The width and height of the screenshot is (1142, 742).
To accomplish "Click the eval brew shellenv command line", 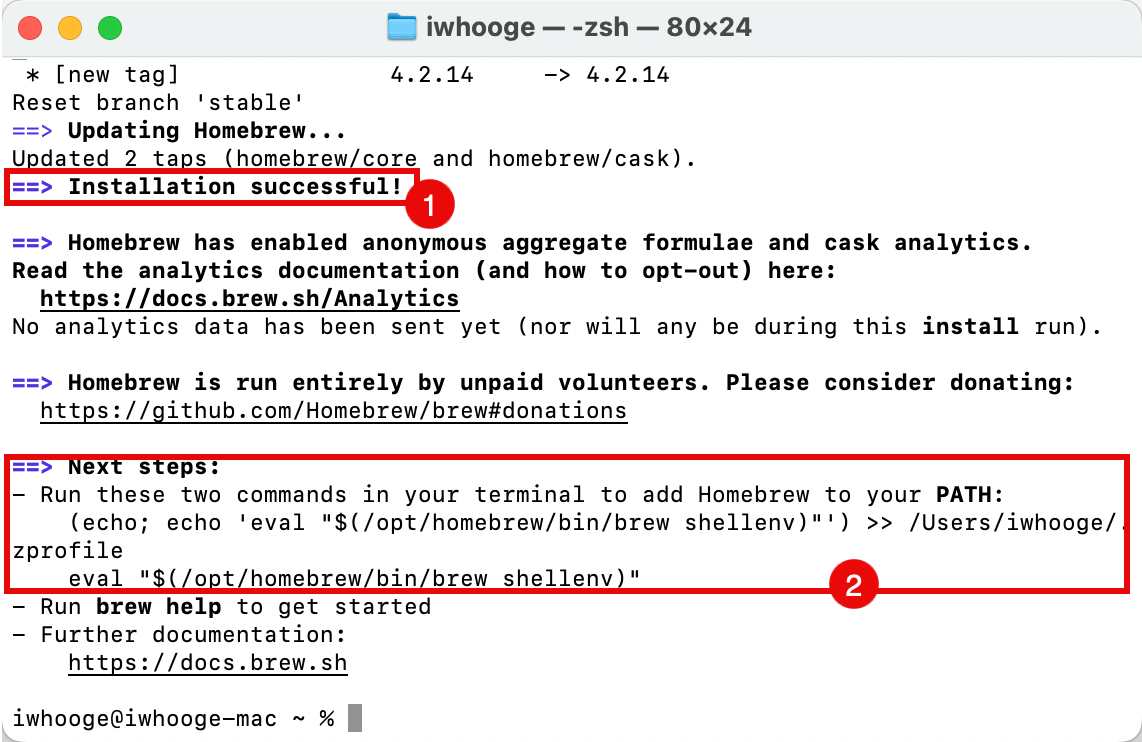I will (x=354, y=578).
